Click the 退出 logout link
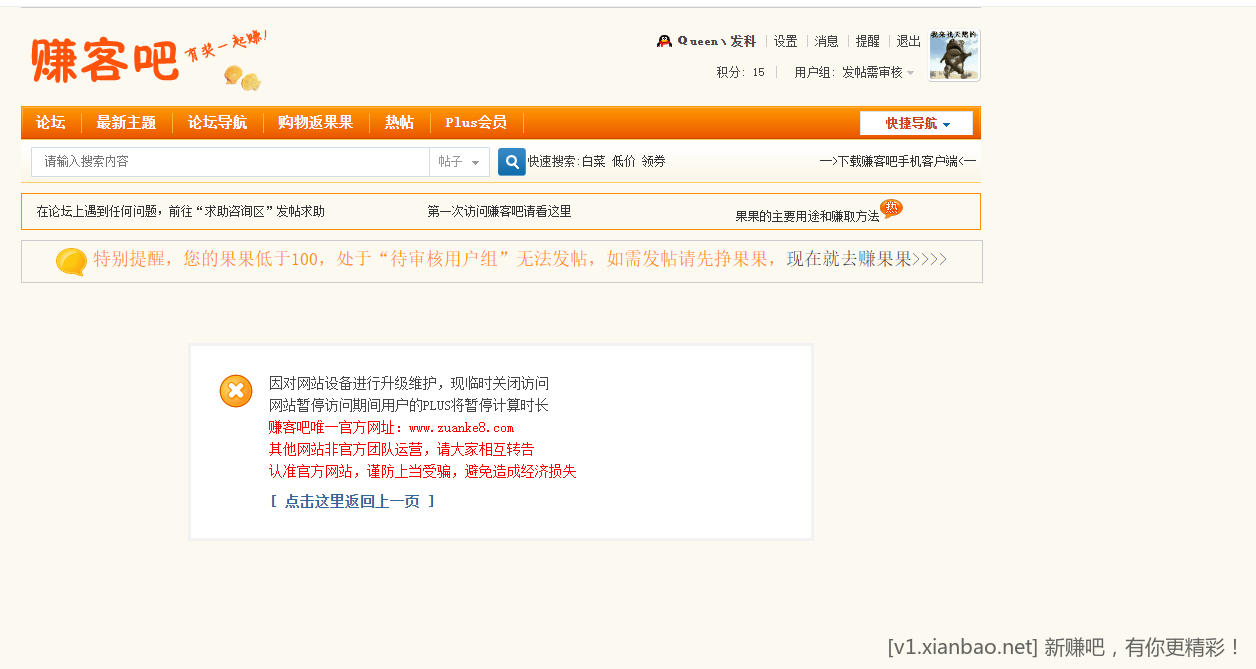The width and height of the screenshot is (1256, 669). tap(908, 41)
